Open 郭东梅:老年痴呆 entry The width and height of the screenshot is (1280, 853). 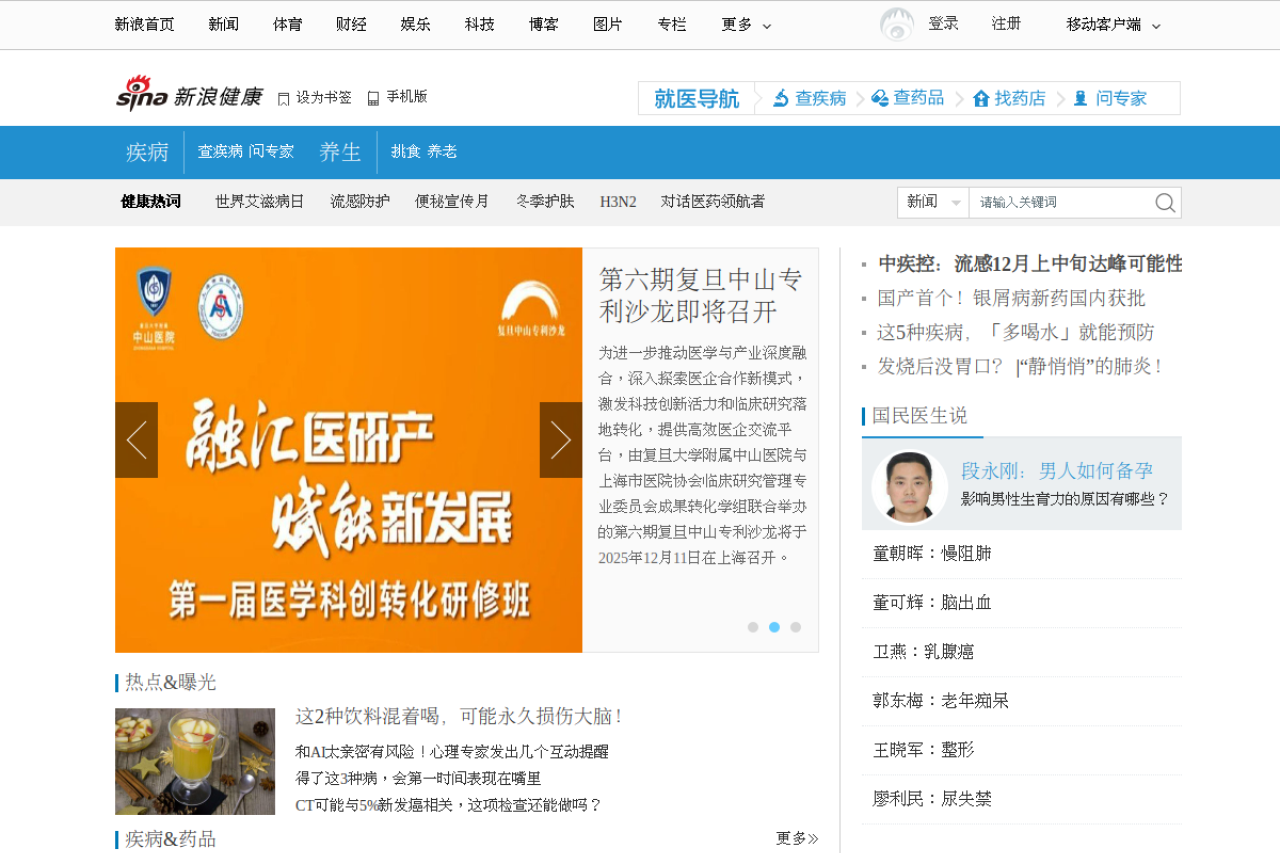(941, 701)
